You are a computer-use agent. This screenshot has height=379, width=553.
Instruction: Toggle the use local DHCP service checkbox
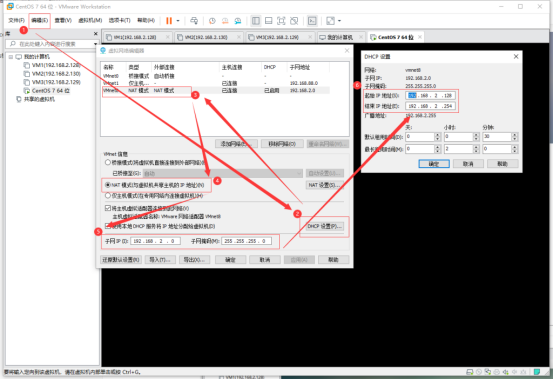point(108,226)
